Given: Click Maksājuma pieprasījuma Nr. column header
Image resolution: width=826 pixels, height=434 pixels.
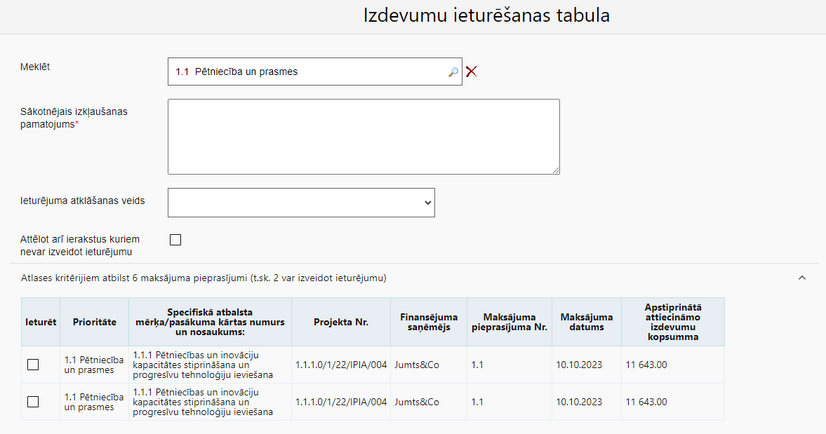Looking at the screenshot, I should 509,322.
